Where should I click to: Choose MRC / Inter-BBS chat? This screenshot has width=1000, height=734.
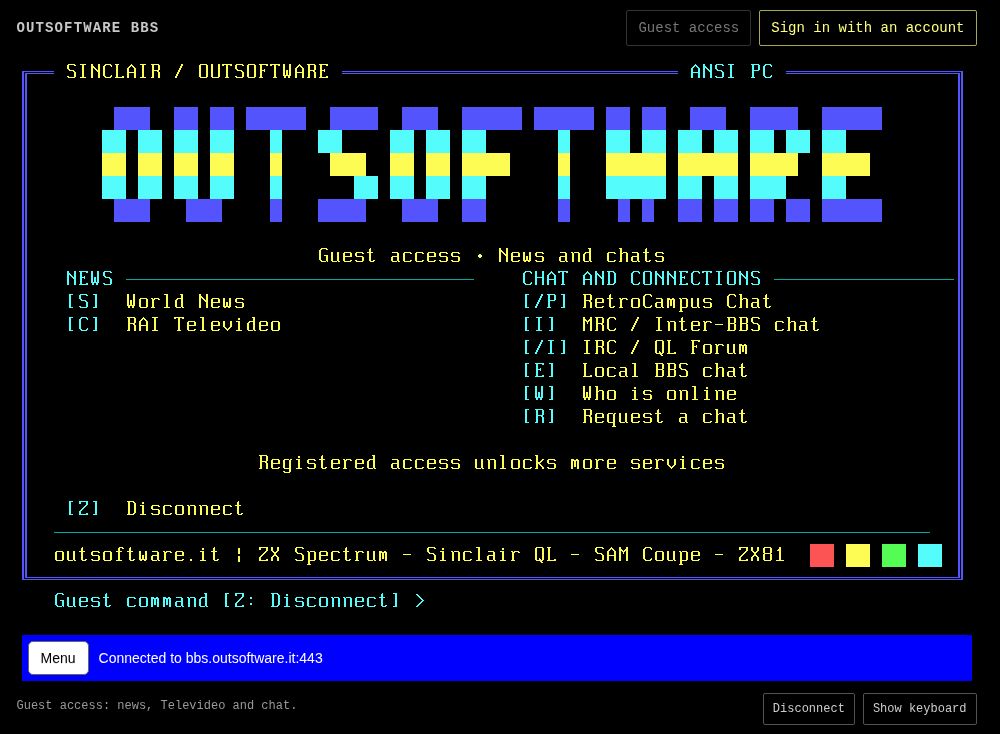671,325
